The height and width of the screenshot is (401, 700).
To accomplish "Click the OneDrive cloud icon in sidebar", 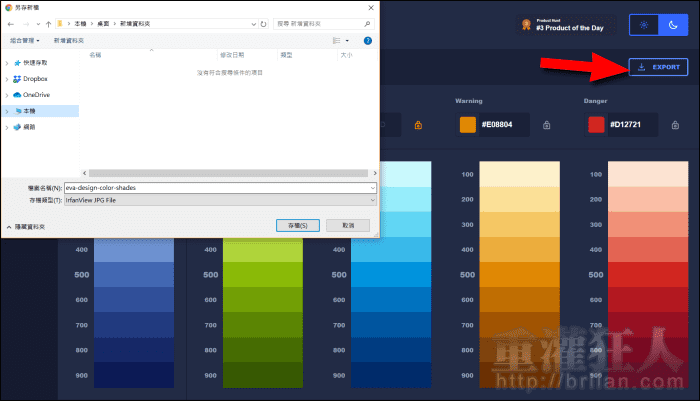I will (17, 95).
